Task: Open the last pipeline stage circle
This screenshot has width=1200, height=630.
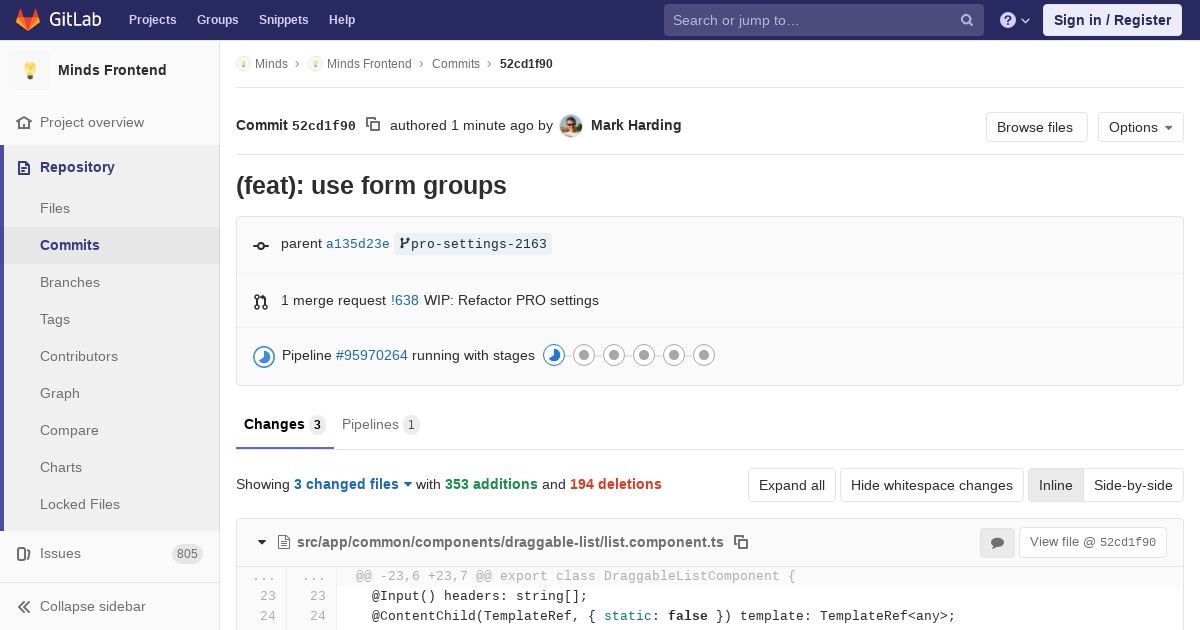Action: 704,355
